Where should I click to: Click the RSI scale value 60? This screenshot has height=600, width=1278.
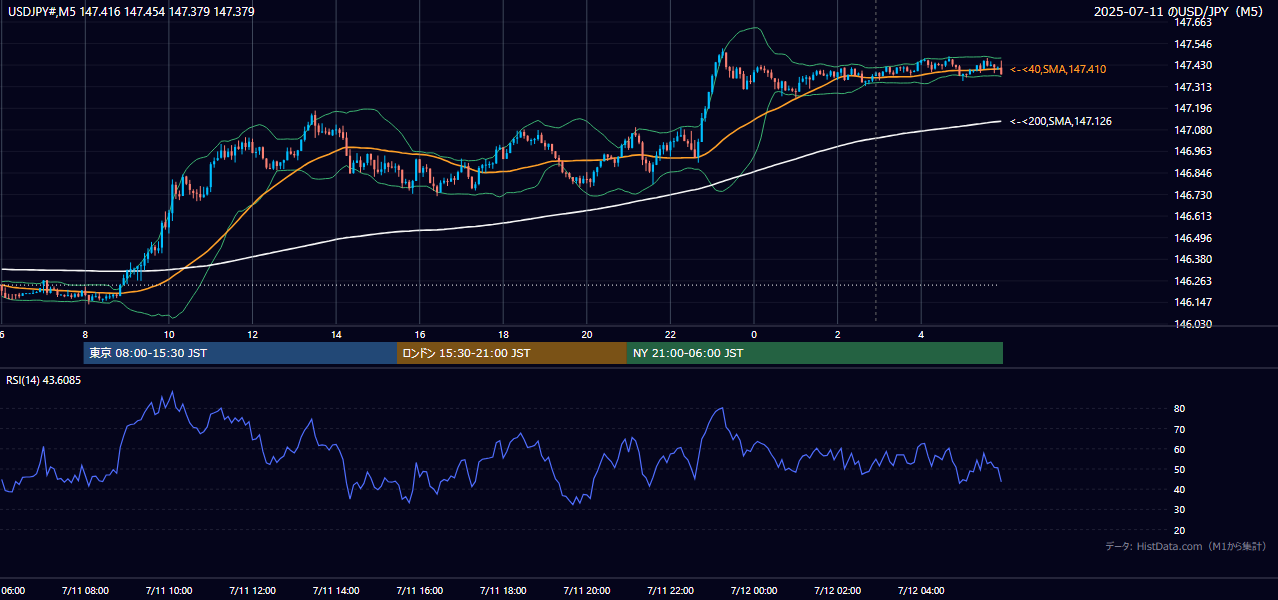[x=1179, y=449]
